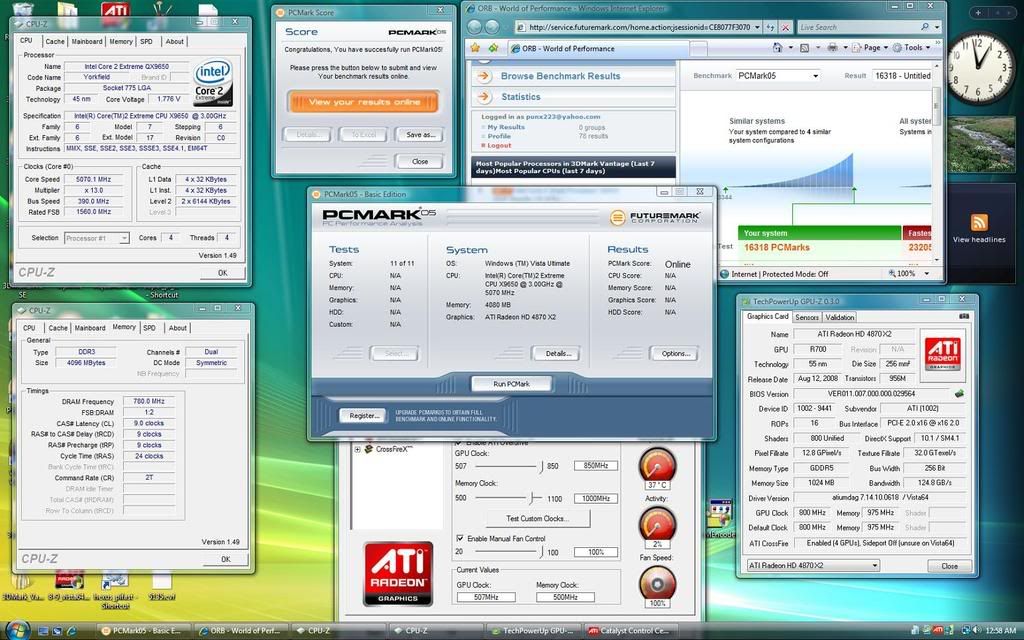Image resolution: width=1024 pixels, height=640 pixels.
Task: Click the Show Desktop quick launch icon
Action: pyautogui.click(x=43, y=631)
